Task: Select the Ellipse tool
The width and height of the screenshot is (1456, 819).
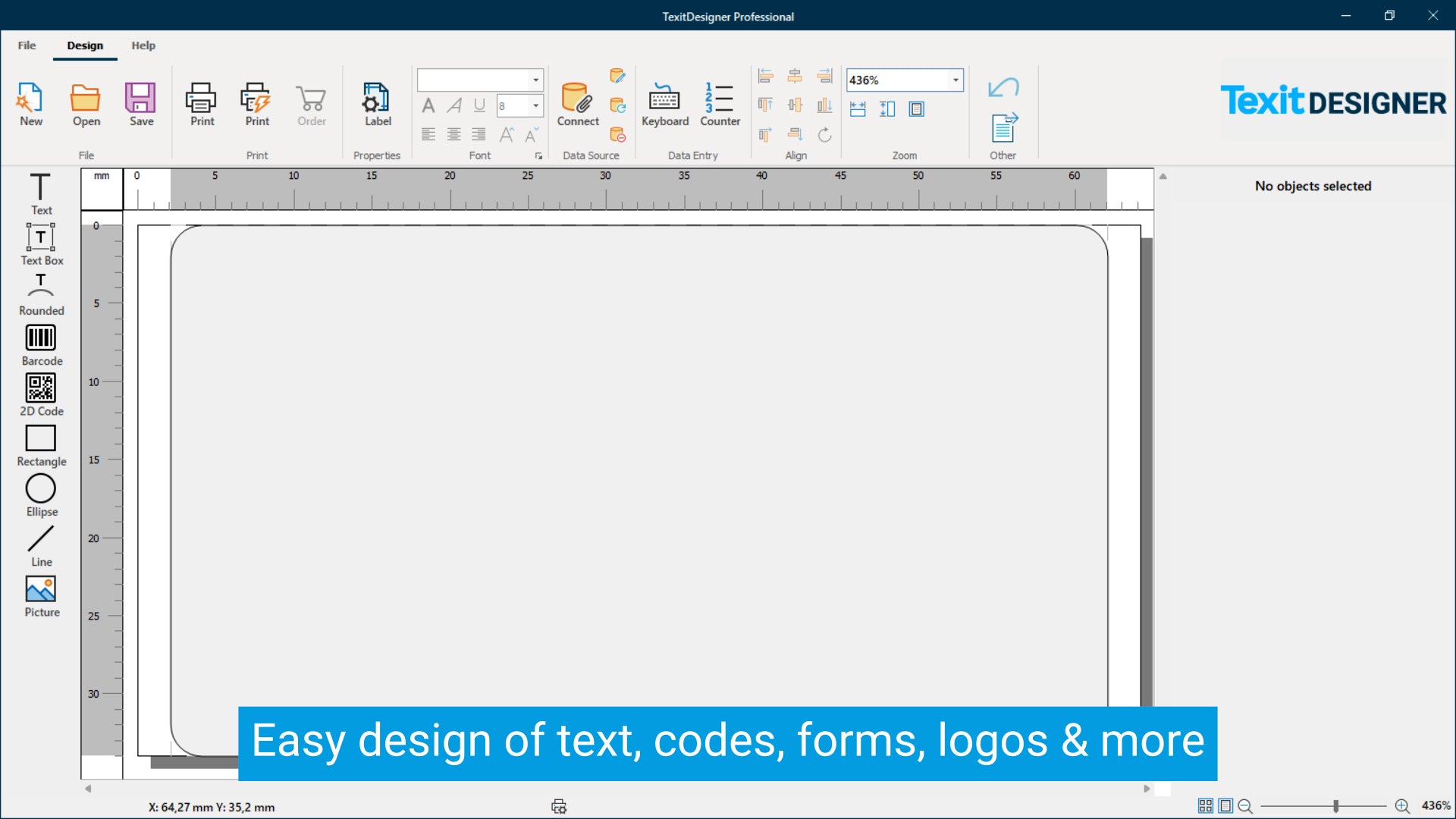Action: pyautogui.click(x=42, y=495)
